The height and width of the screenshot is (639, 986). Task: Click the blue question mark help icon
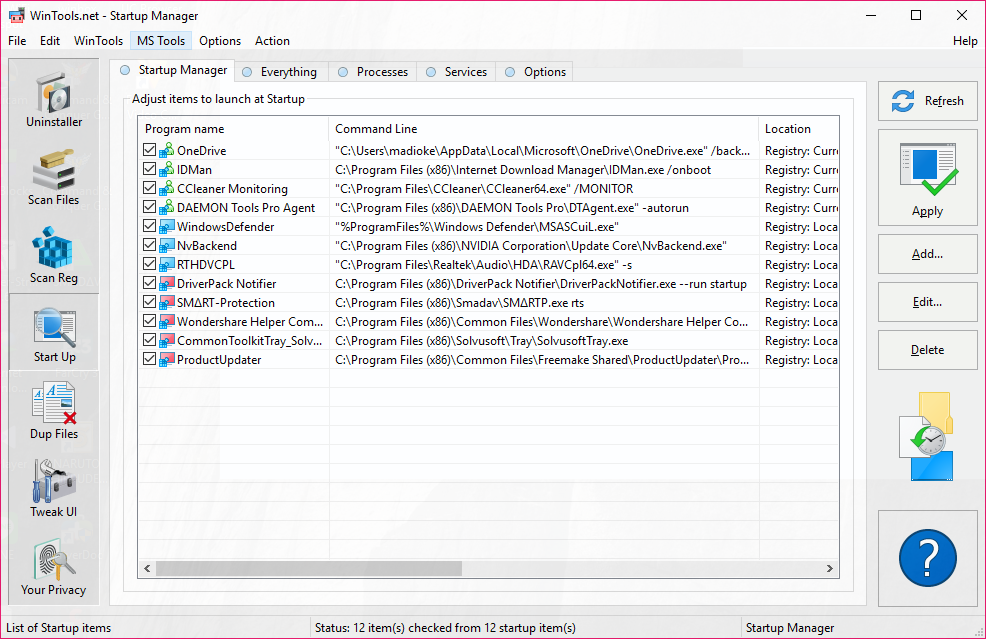928,558
